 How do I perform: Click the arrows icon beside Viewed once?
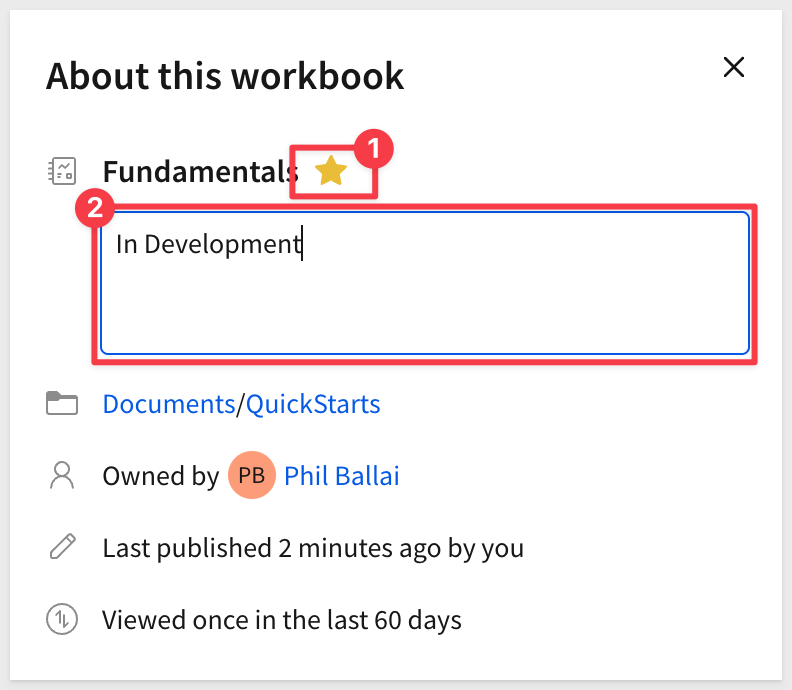click(x=62, y=619)
